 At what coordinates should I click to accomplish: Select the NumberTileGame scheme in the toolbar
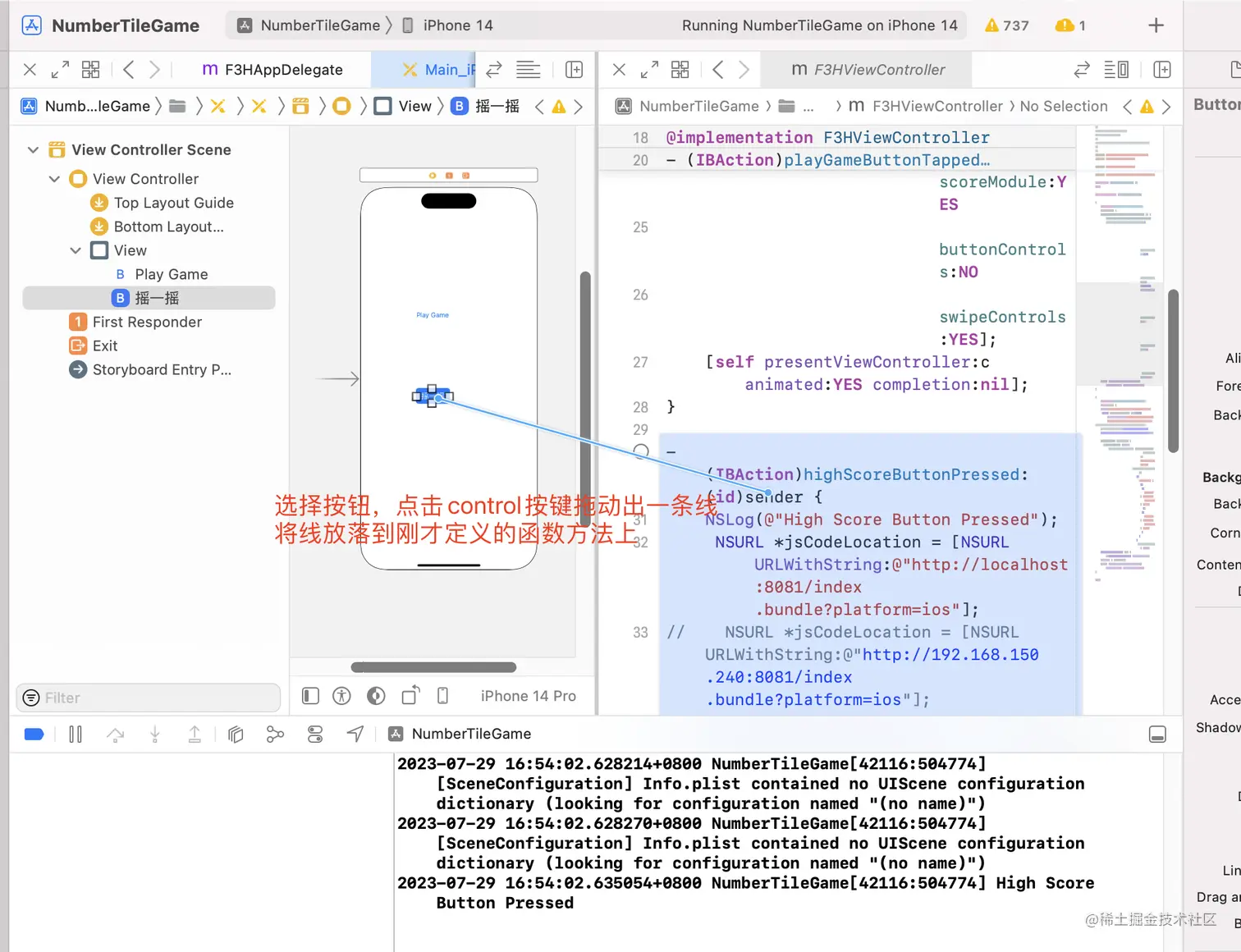click(309, 25)
